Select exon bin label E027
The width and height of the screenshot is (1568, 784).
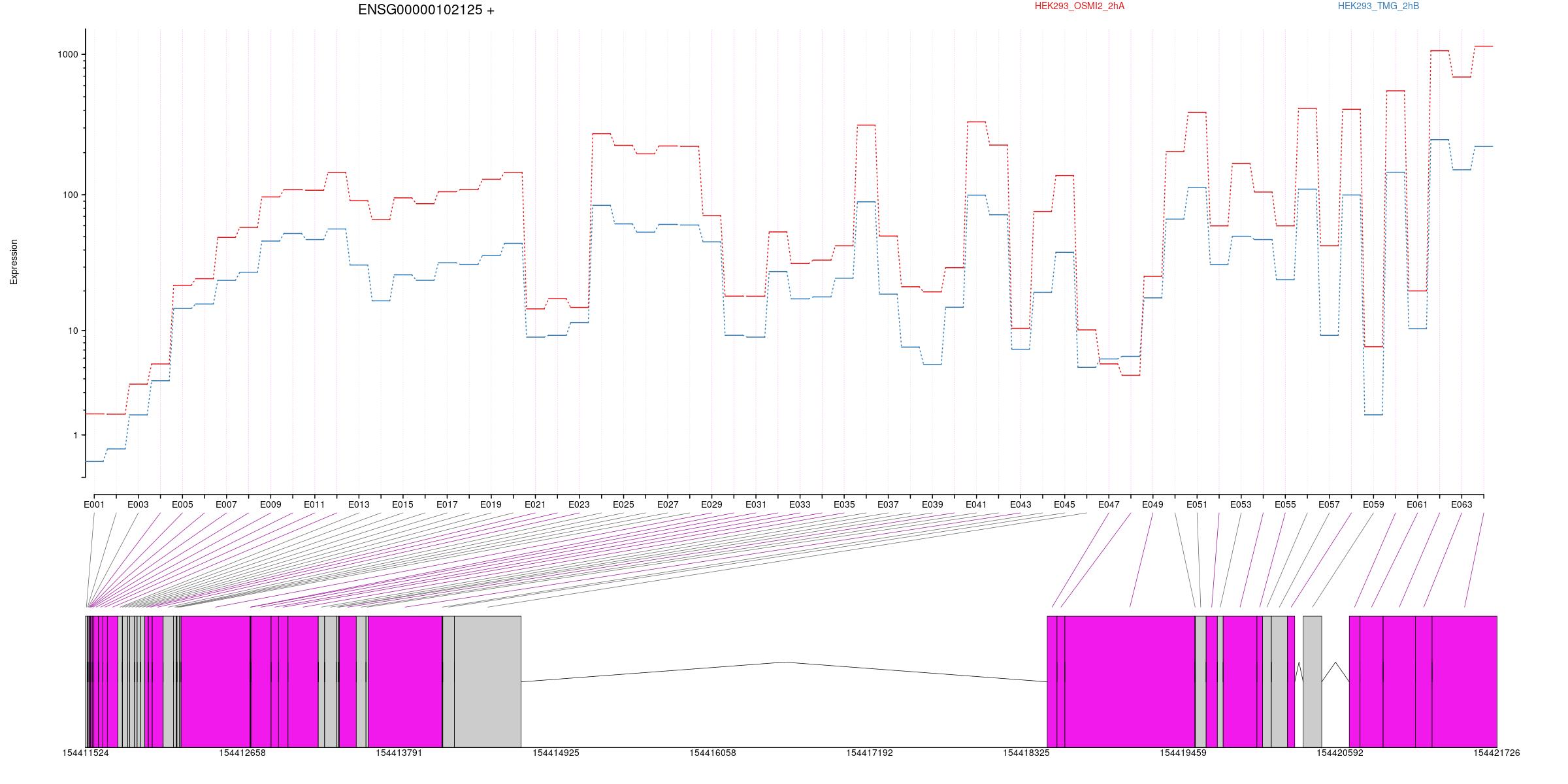(668, 504)
